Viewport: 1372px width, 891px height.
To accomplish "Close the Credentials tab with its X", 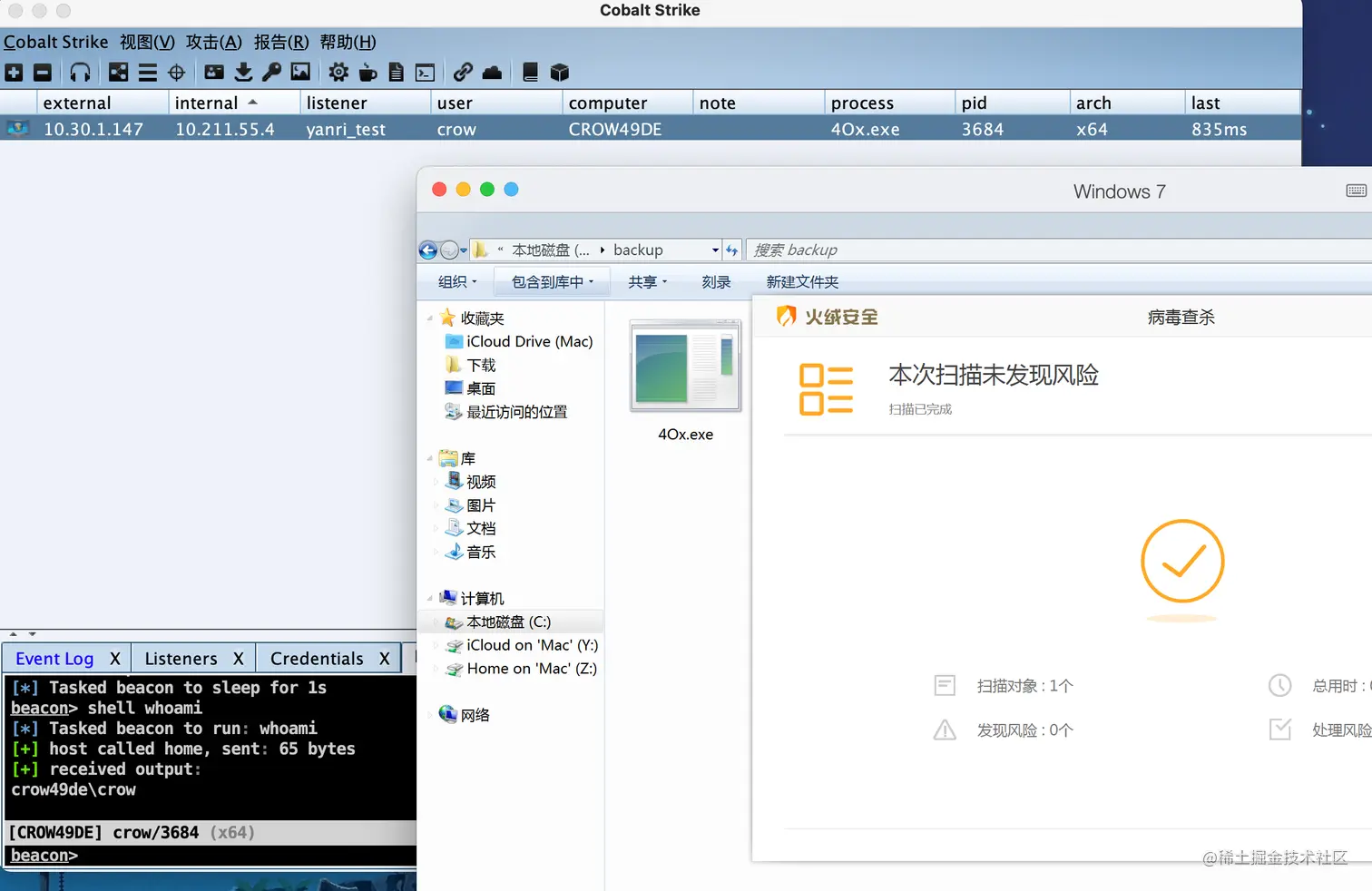I will click(x=385, y=659).
